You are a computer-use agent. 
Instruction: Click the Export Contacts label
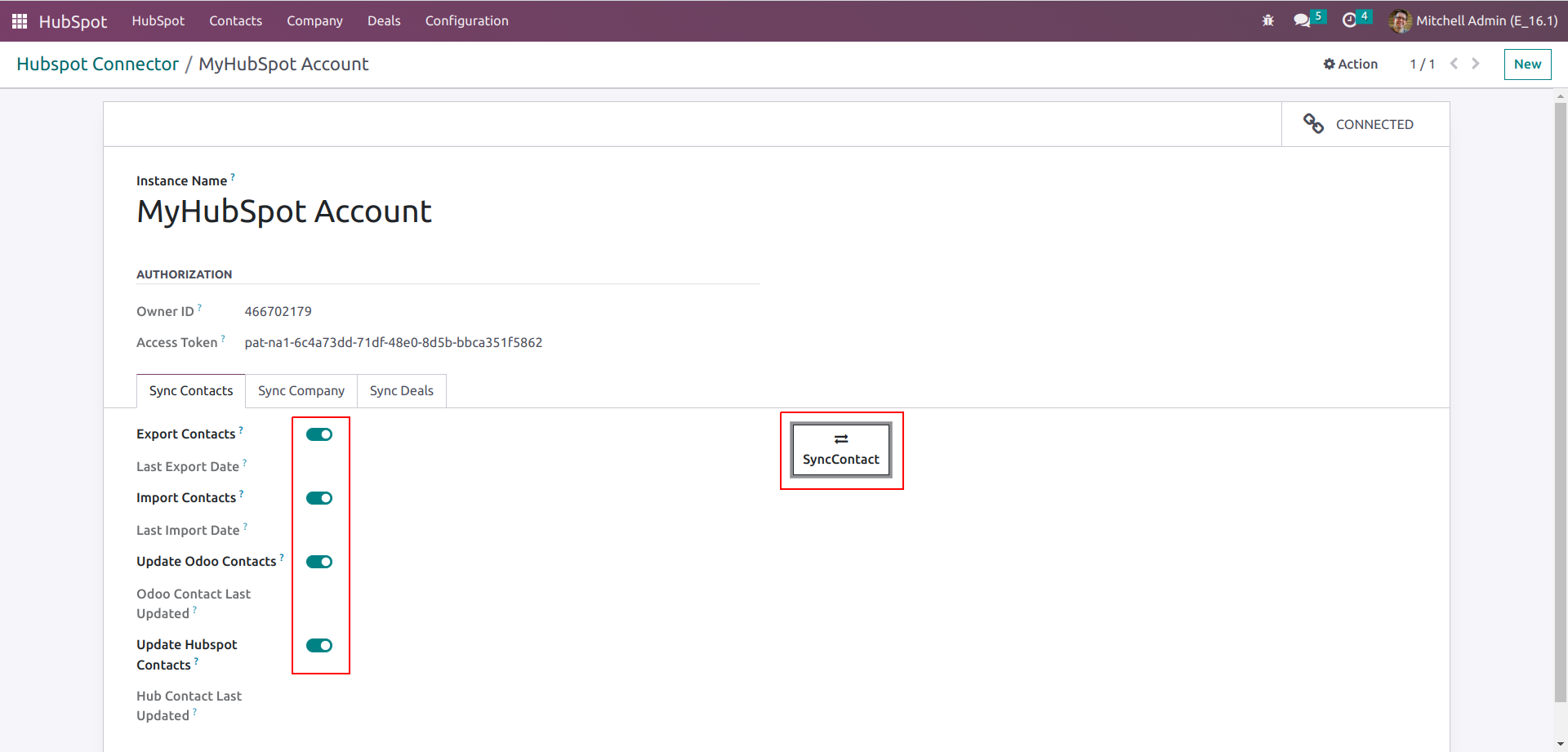(x=185, y=434)
